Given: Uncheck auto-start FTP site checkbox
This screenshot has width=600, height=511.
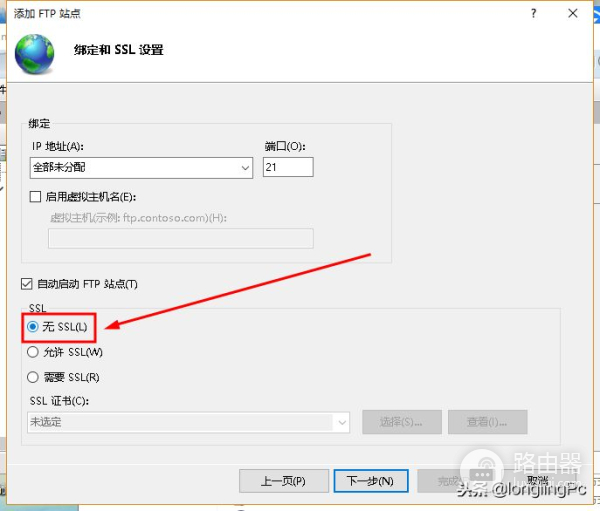Looking at the screenshot, I should point(26,284).
